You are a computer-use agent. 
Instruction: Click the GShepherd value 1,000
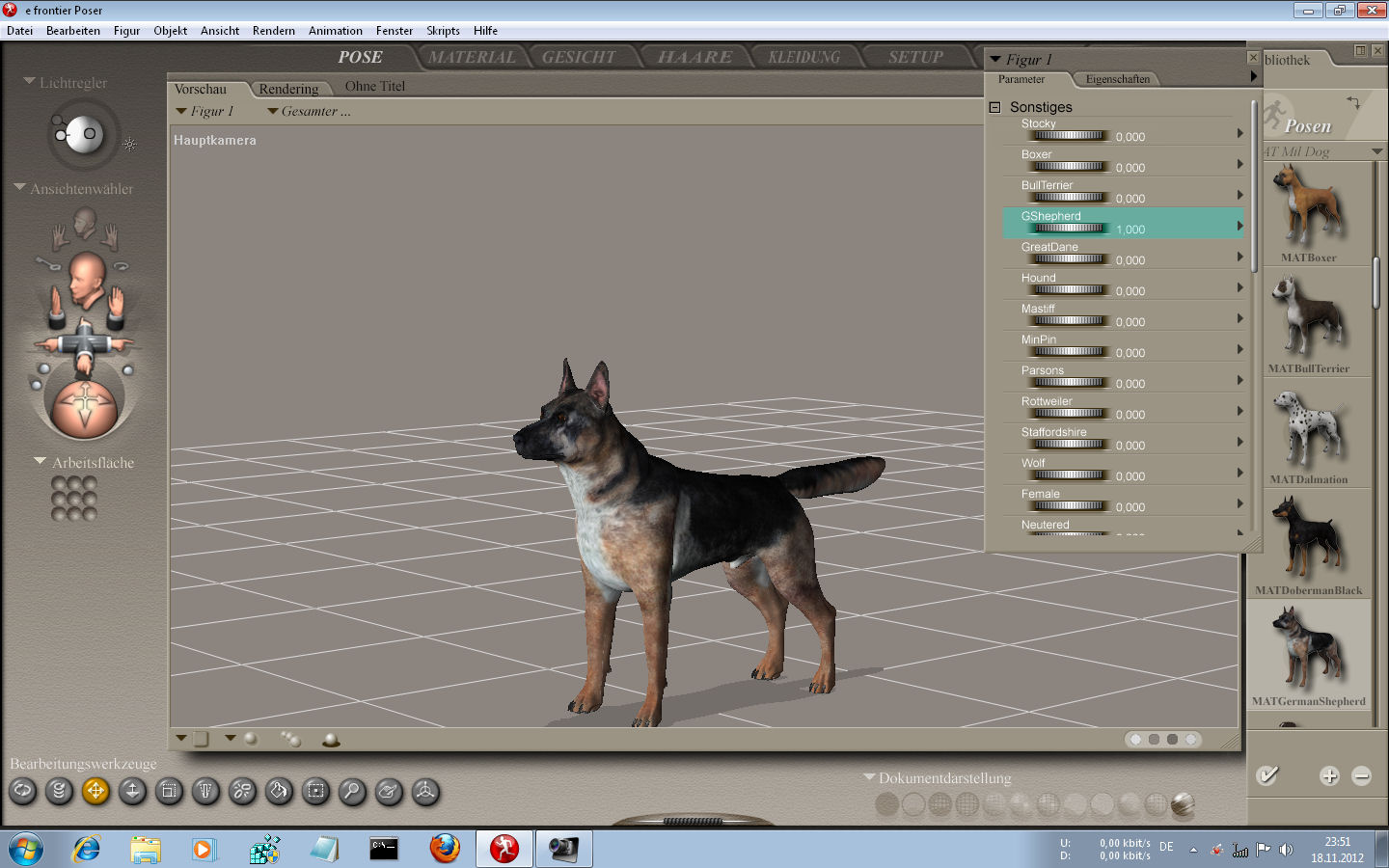point(1130,230)
